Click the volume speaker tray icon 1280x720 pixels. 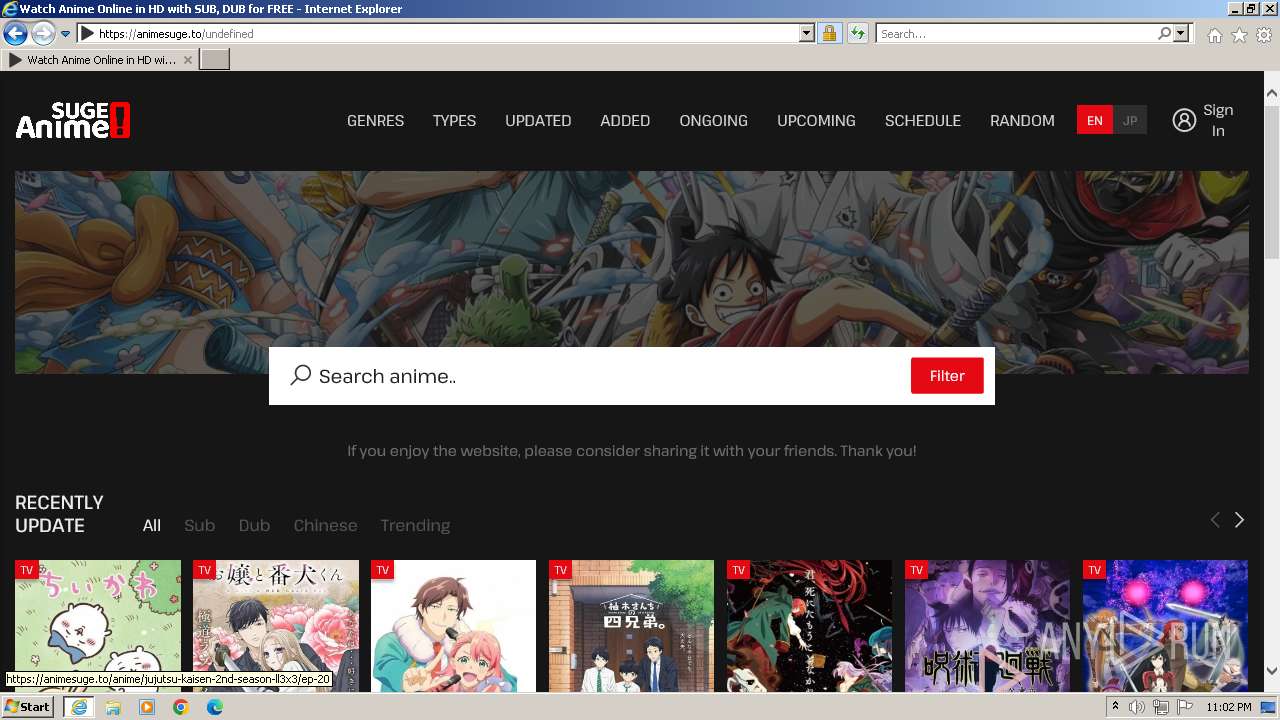[x=1137, y=707]
